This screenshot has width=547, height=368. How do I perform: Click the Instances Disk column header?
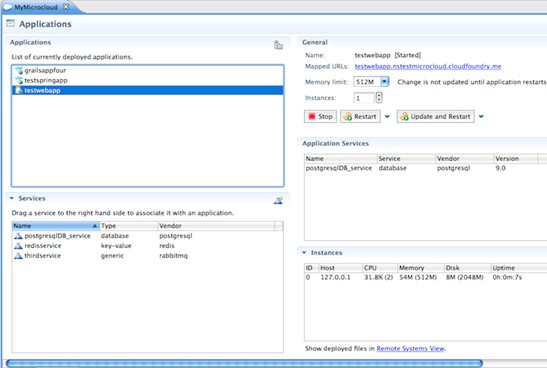click(x=467, y=268)
